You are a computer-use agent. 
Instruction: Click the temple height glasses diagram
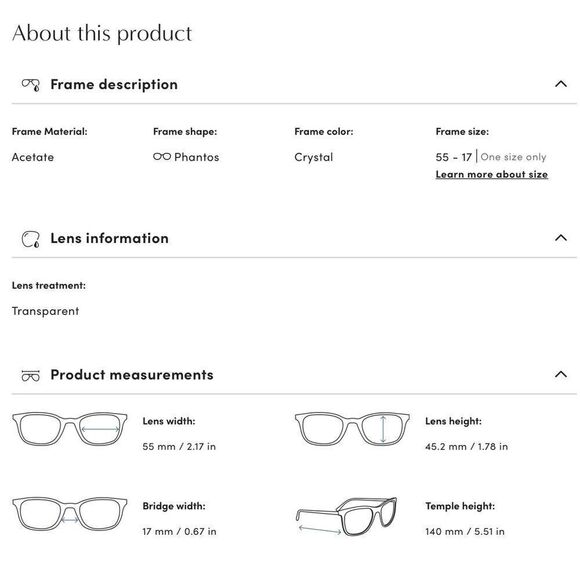coord(347,516)
